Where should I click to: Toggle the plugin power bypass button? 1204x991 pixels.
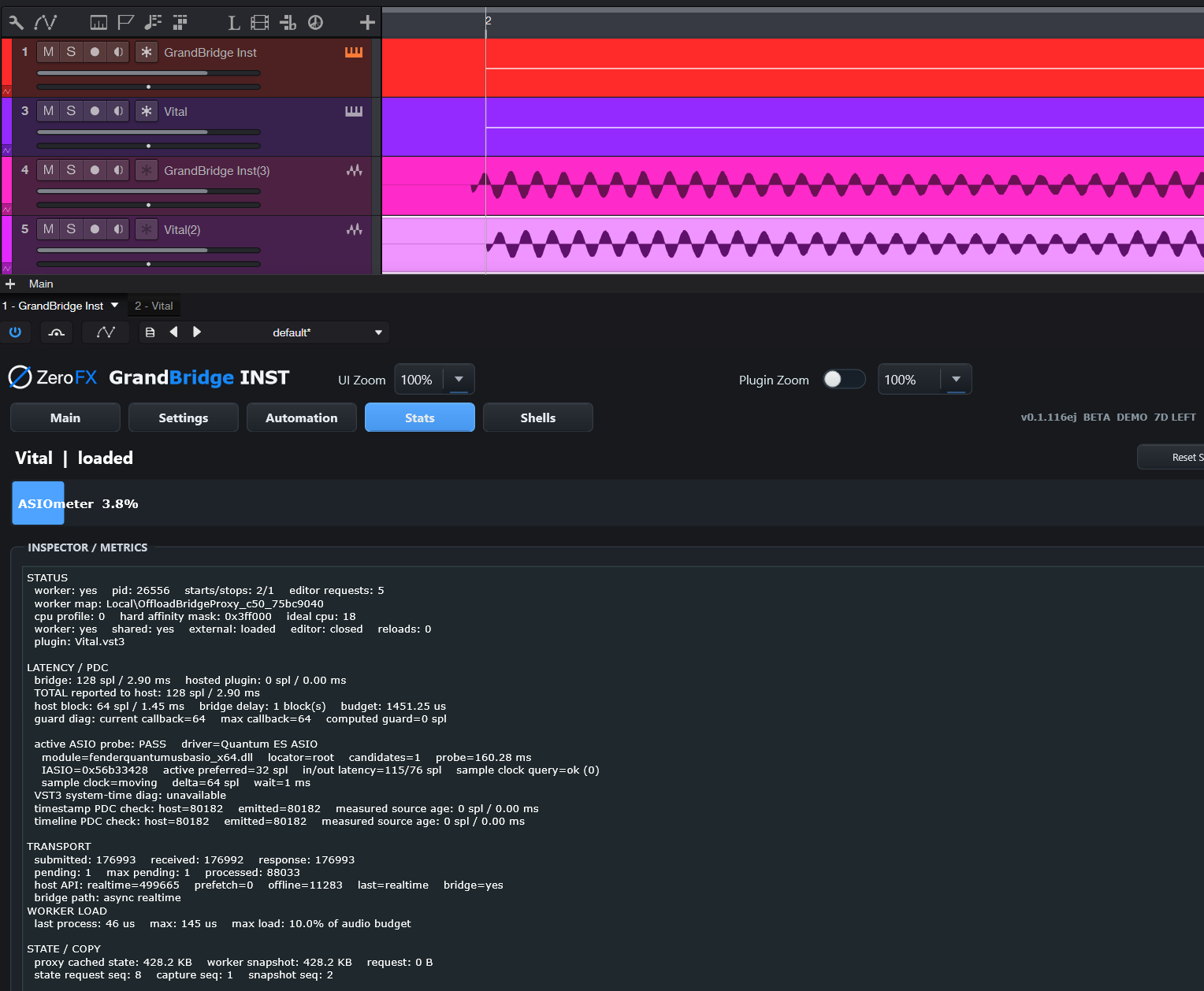pyautogui.click(x=15, y=332)
